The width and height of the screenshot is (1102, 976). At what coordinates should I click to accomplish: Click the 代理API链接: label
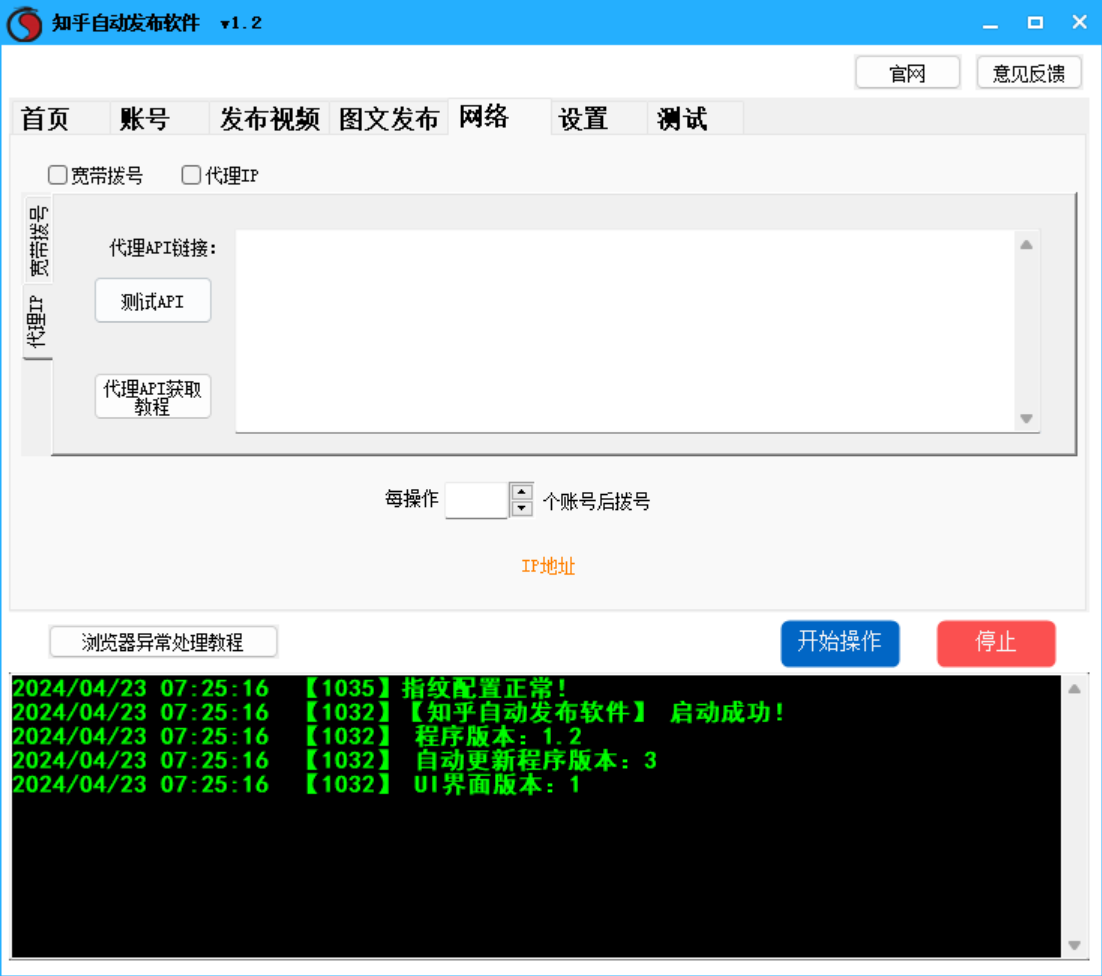[163, 248]
